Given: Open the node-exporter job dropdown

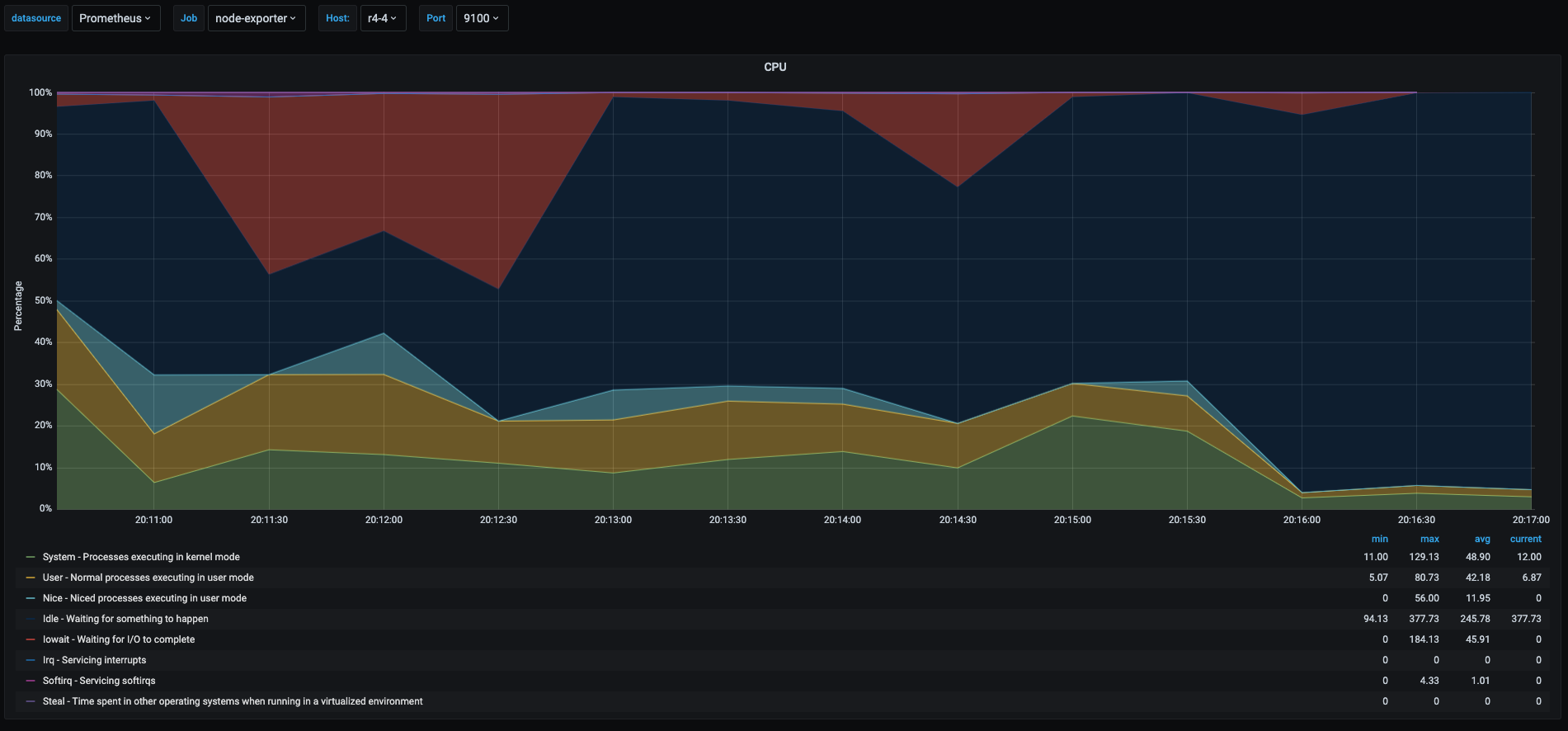Looking at the screenshot, I should (256, 18).
